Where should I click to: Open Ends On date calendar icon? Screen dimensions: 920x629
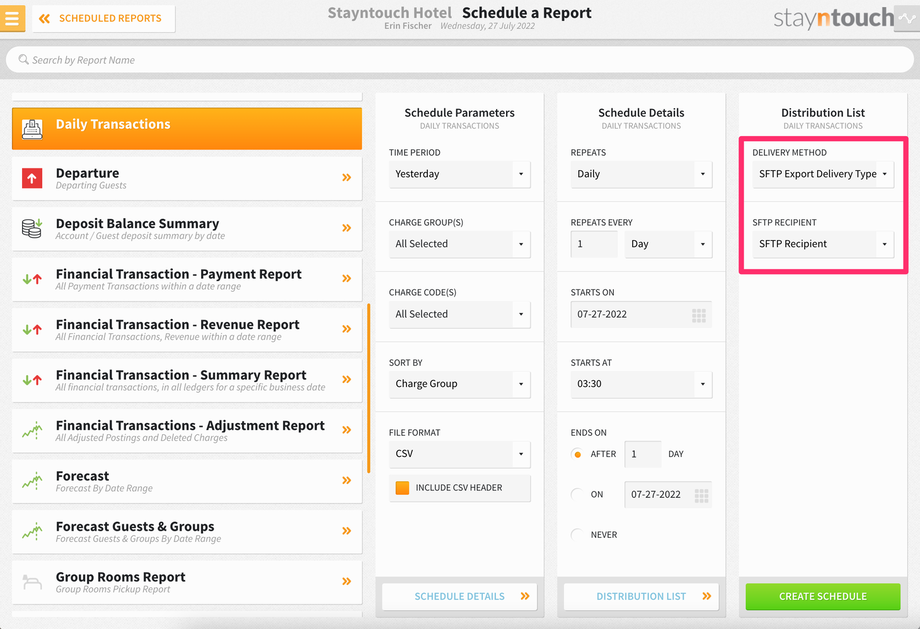(701, 496)
